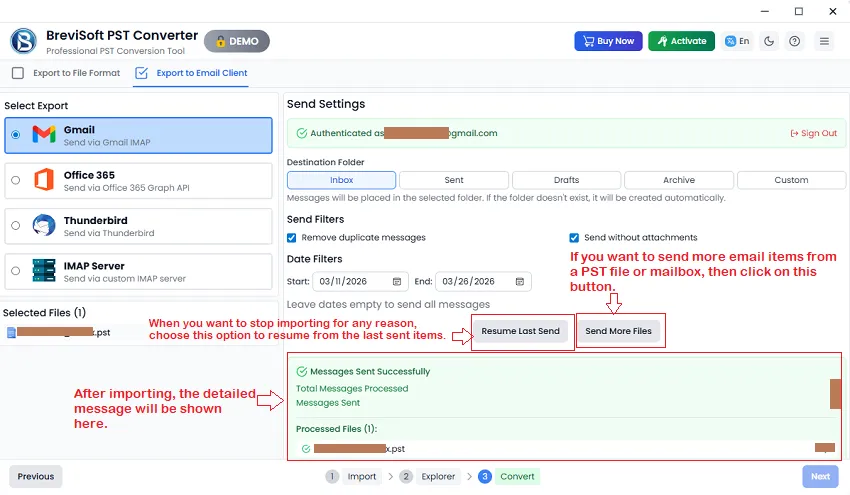Screen dimensions: 850x495
Task: Click the End date field
Action: pyautogui.click(x=483, y=281)
